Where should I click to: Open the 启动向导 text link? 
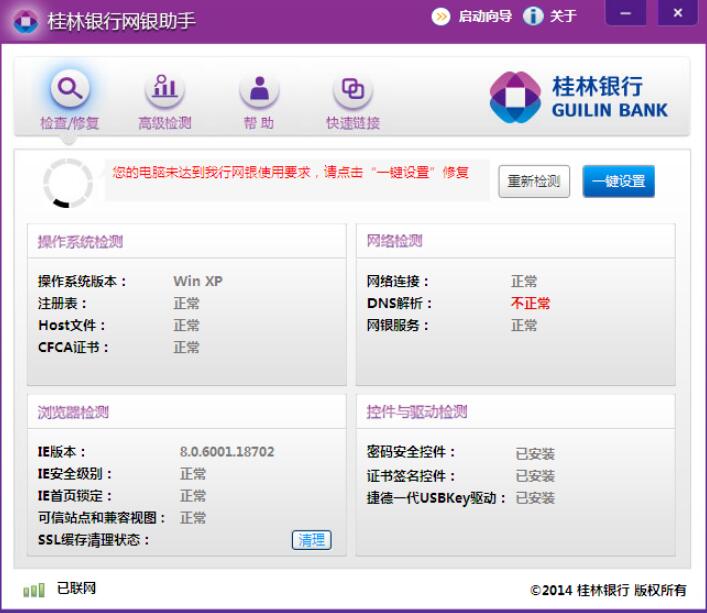point(485,17)
